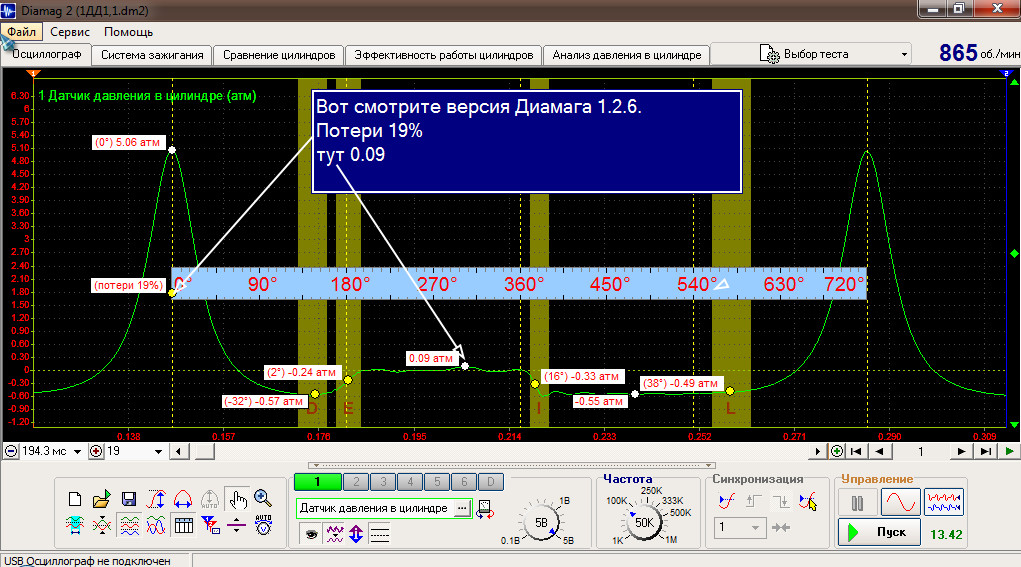Click the sync-off crossed trigger icon
1021x567 pixels.
[x=807, y=501]
